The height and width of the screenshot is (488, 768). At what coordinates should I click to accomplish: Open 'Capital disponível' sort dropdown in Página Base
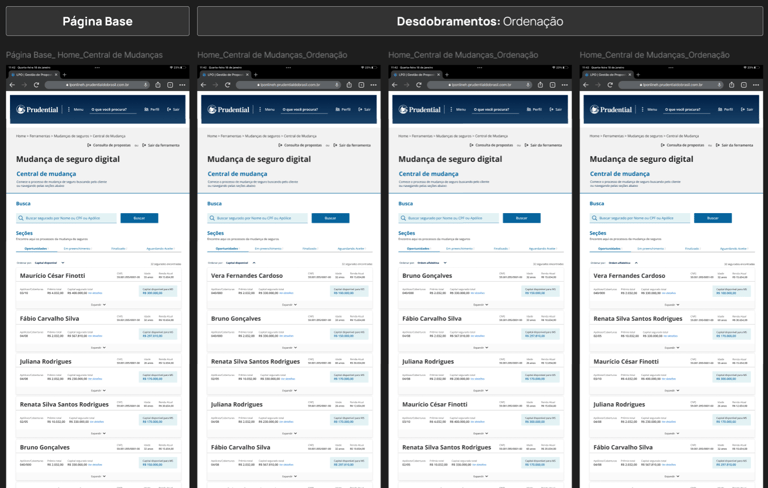tap(49, 263)
